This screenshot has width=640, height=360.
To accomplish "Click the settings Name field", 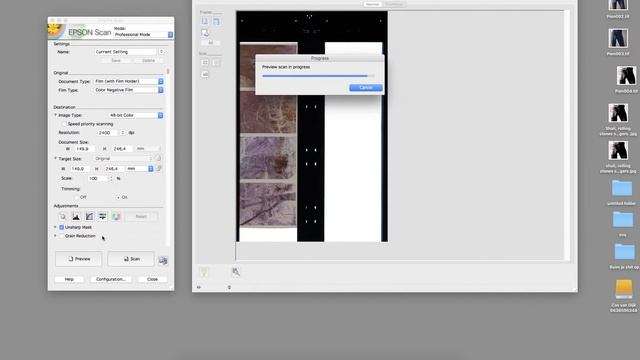I will point(125,52).
